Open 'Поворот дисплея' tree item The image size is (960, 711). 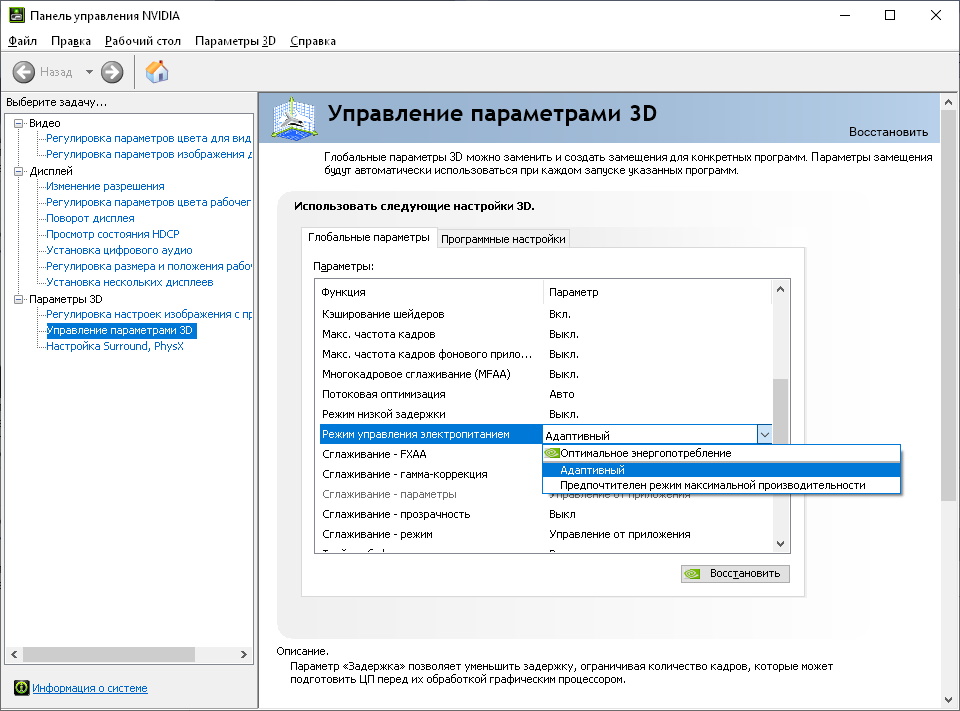pyautogui.click(x=90, y=218)
